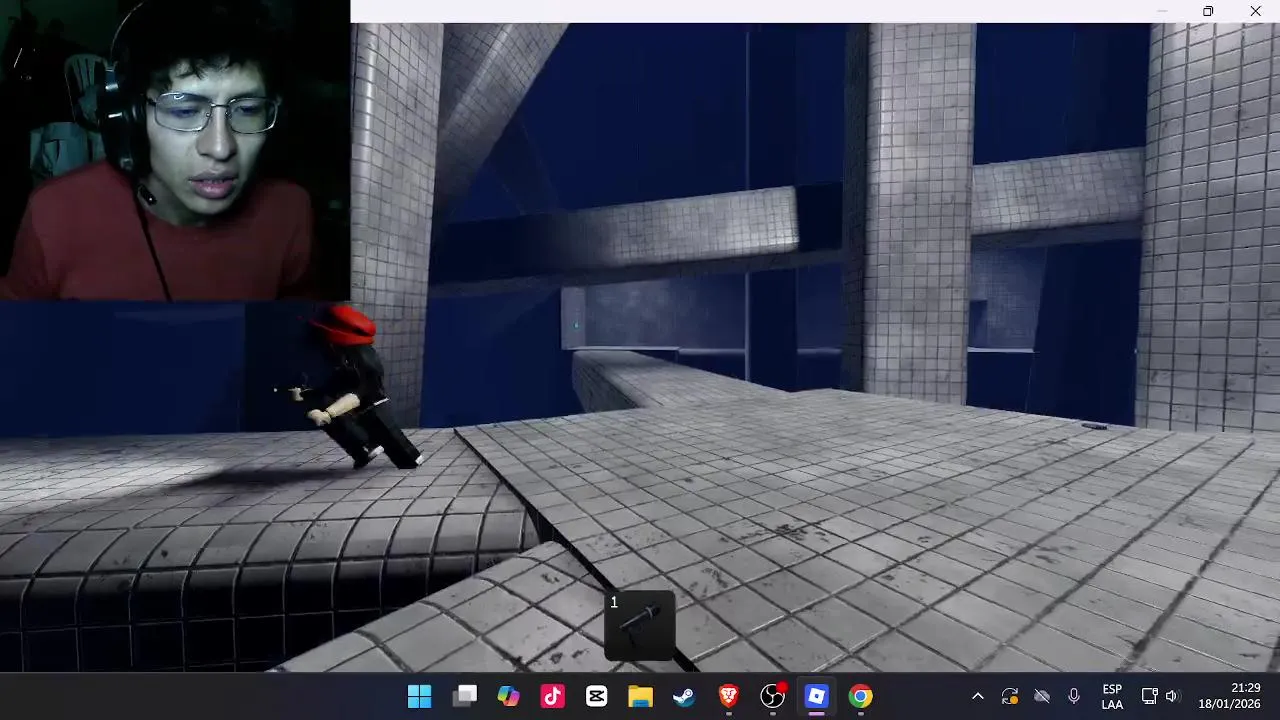Launch Microsoft Copilot from the taskbar

(x=508, y=696)
